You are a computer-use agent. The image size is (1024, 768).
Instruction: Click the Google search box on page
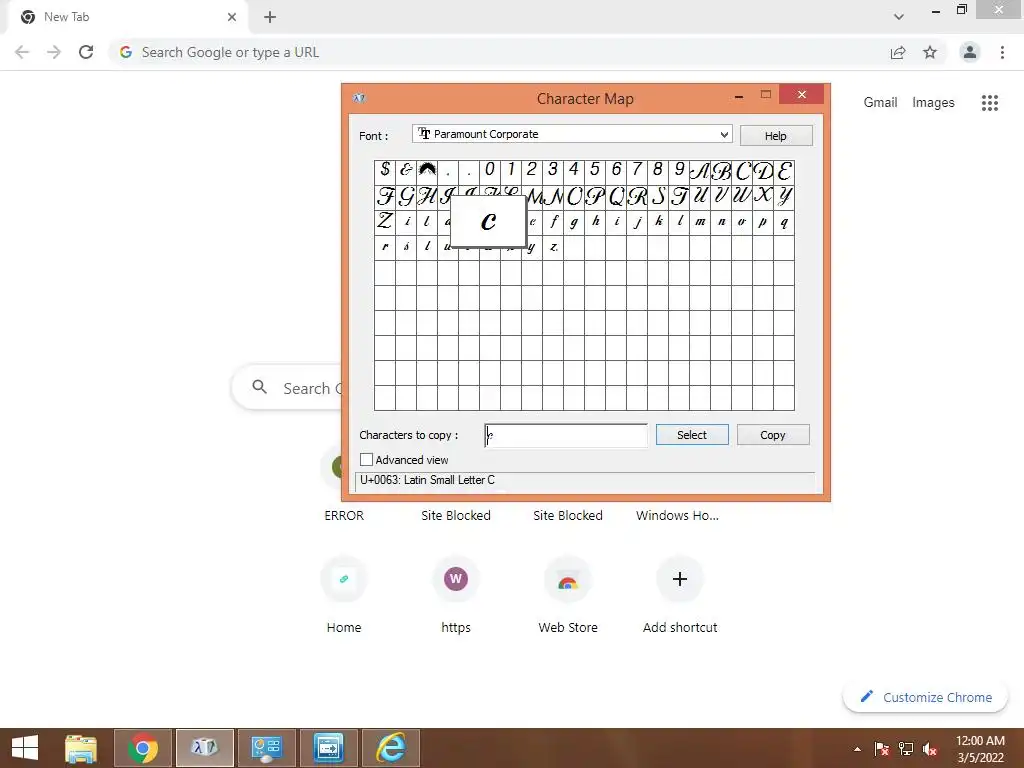pos(287,388)
